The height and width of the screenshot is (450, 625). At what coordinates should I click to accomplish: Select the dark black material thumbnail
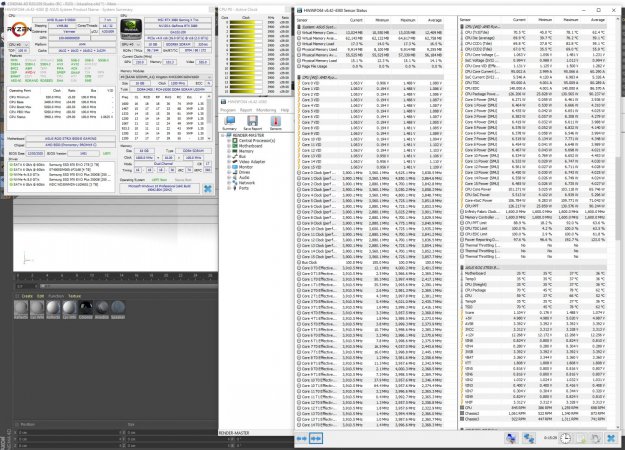pyautogui.click(x=85, y=309)
